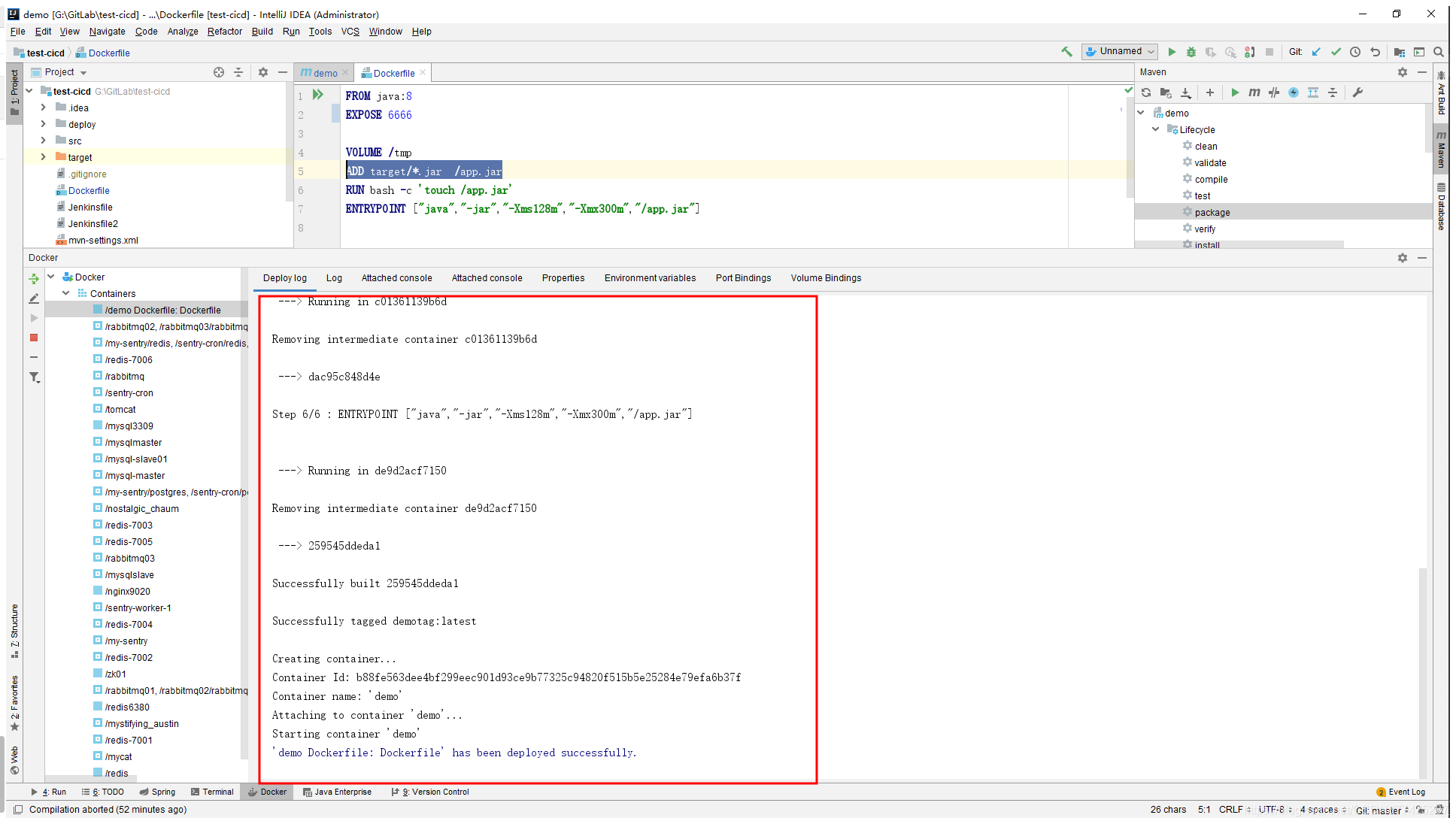Execute a Maven goal with the m icon
Screen dimensions: 1456x824
pyautogui.click(x=1254, y=92)
